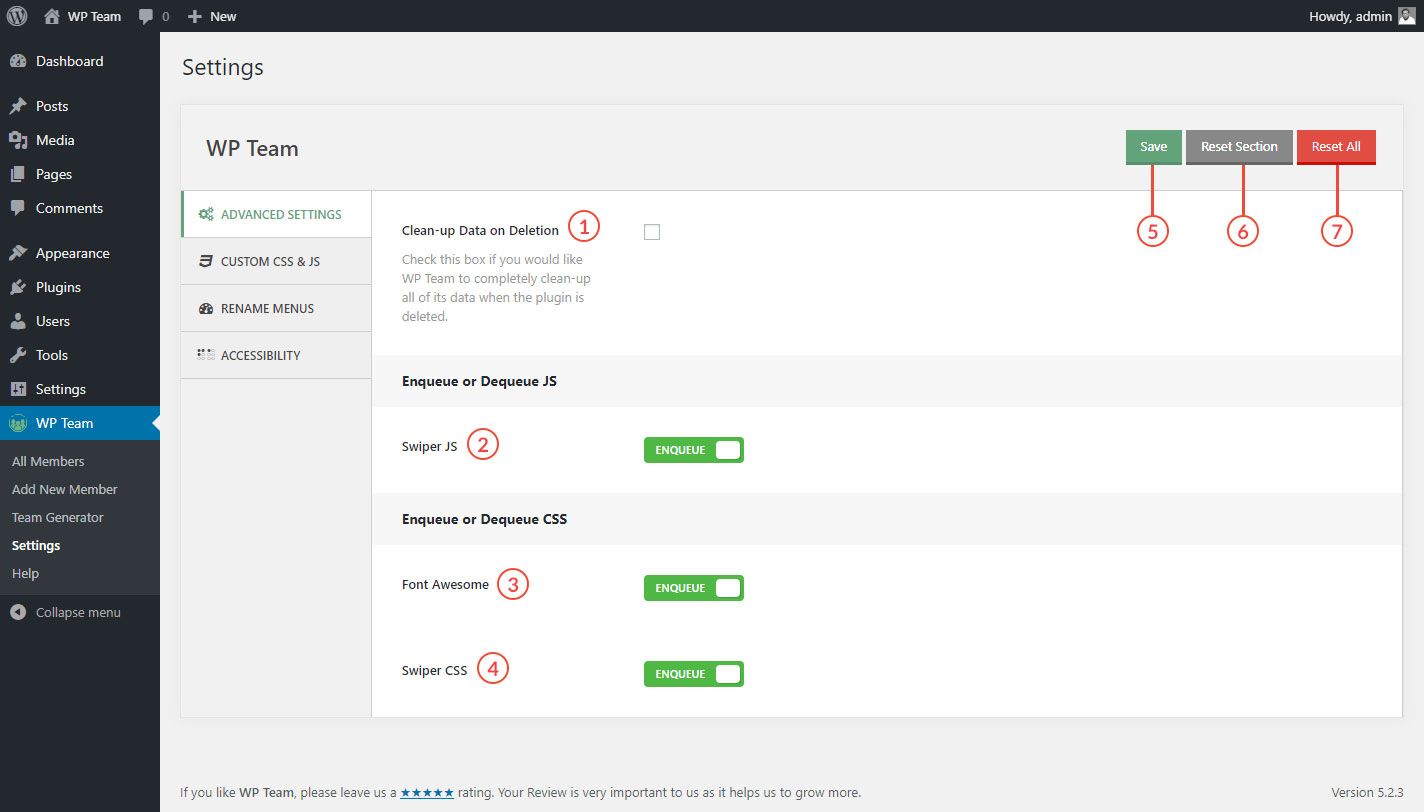Click the five-star rating link

pos(427,793)
